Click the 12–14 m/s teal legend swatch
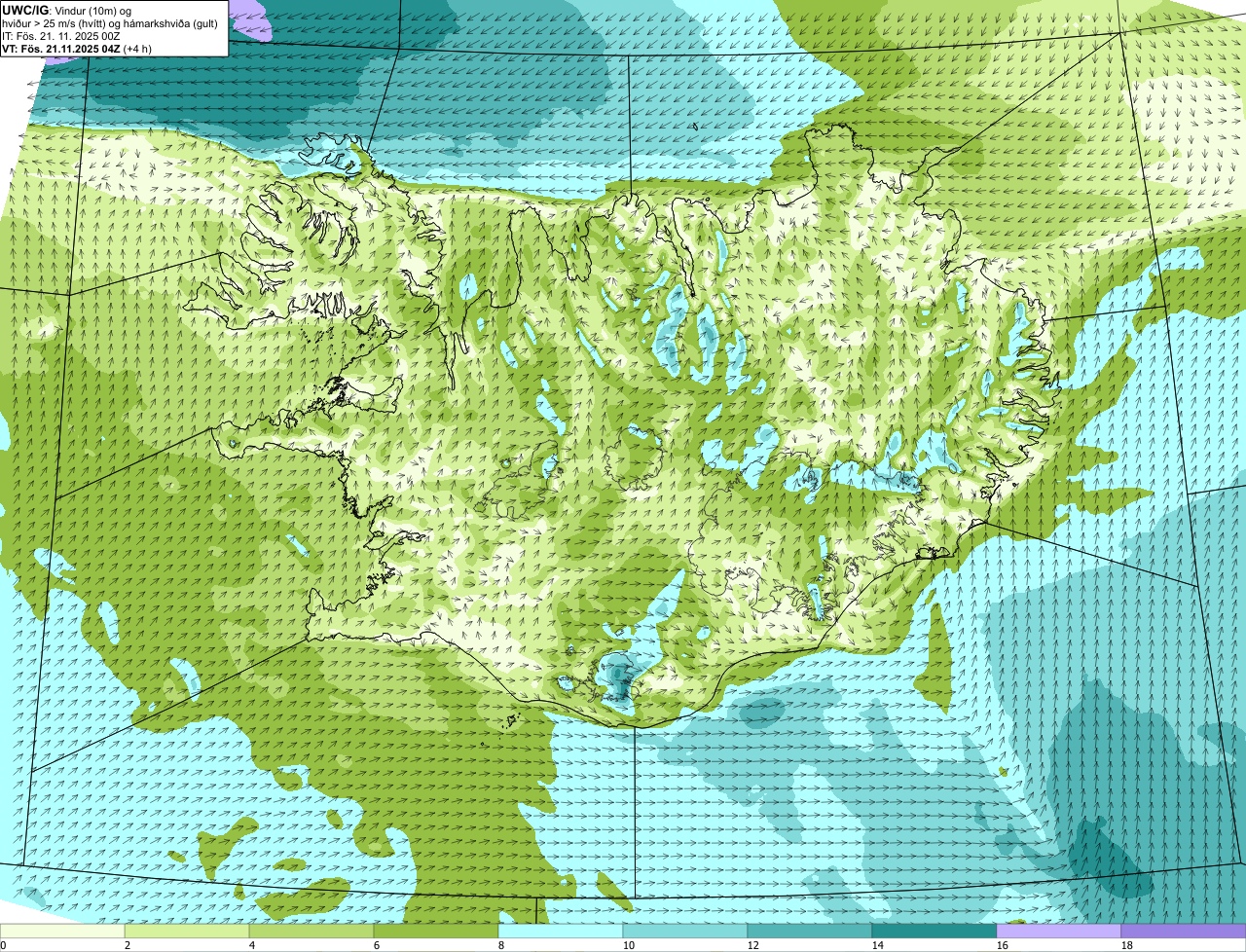Viewport: 1246px width, 952px height. (810, 932)
